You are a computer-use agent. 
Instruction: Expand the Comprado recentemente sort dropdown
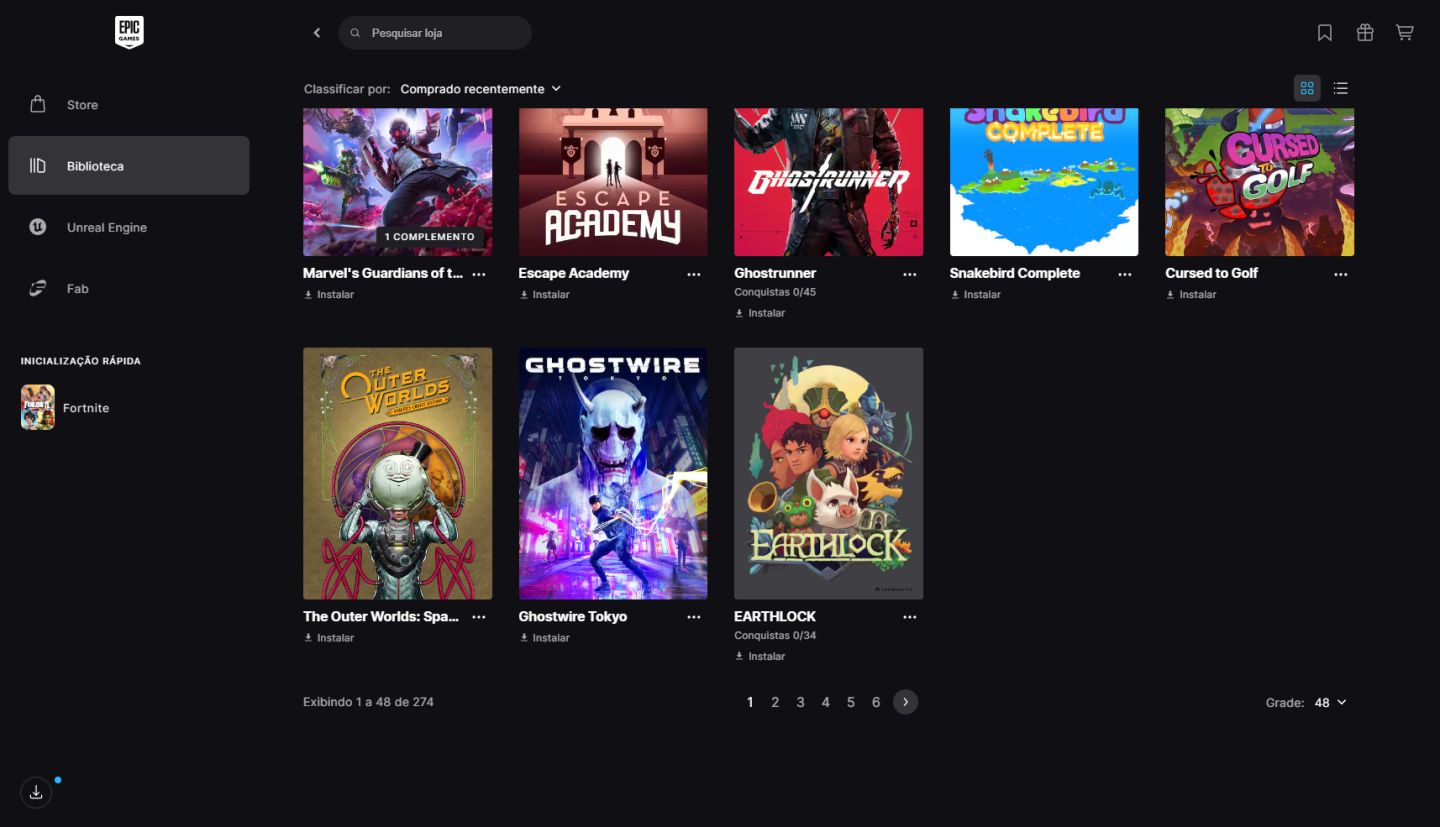coord(481,89)
